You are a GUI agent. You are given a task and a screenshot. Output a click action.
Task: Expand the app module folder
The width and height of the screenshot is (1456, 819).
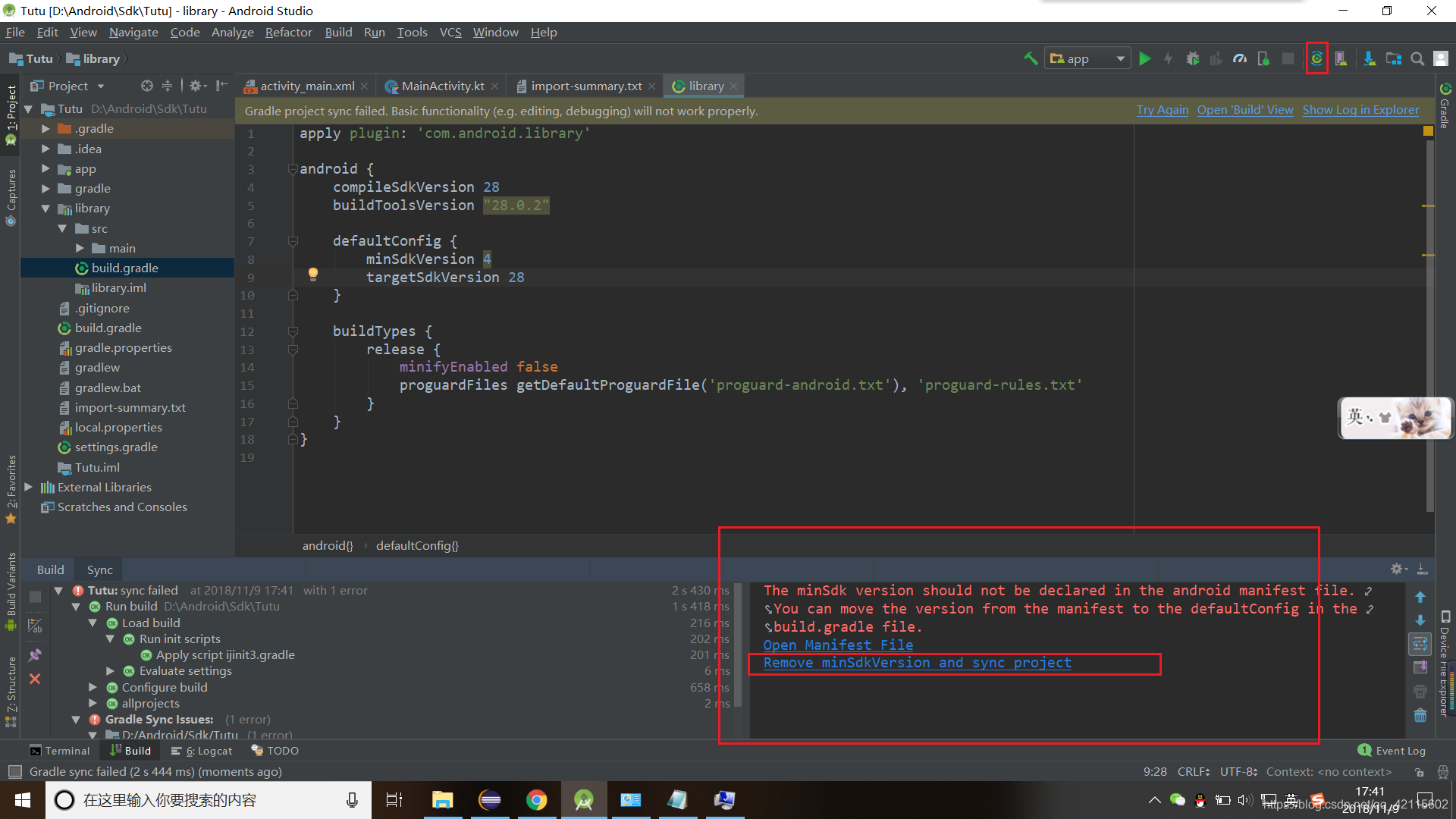(x=45, y=168)
